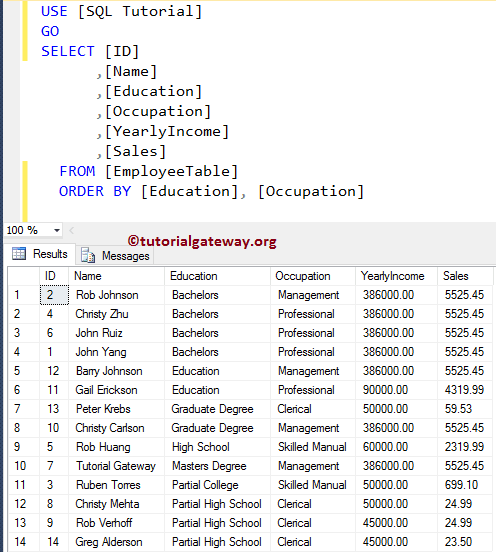Click the High School education cell

[x=218, y=447]
